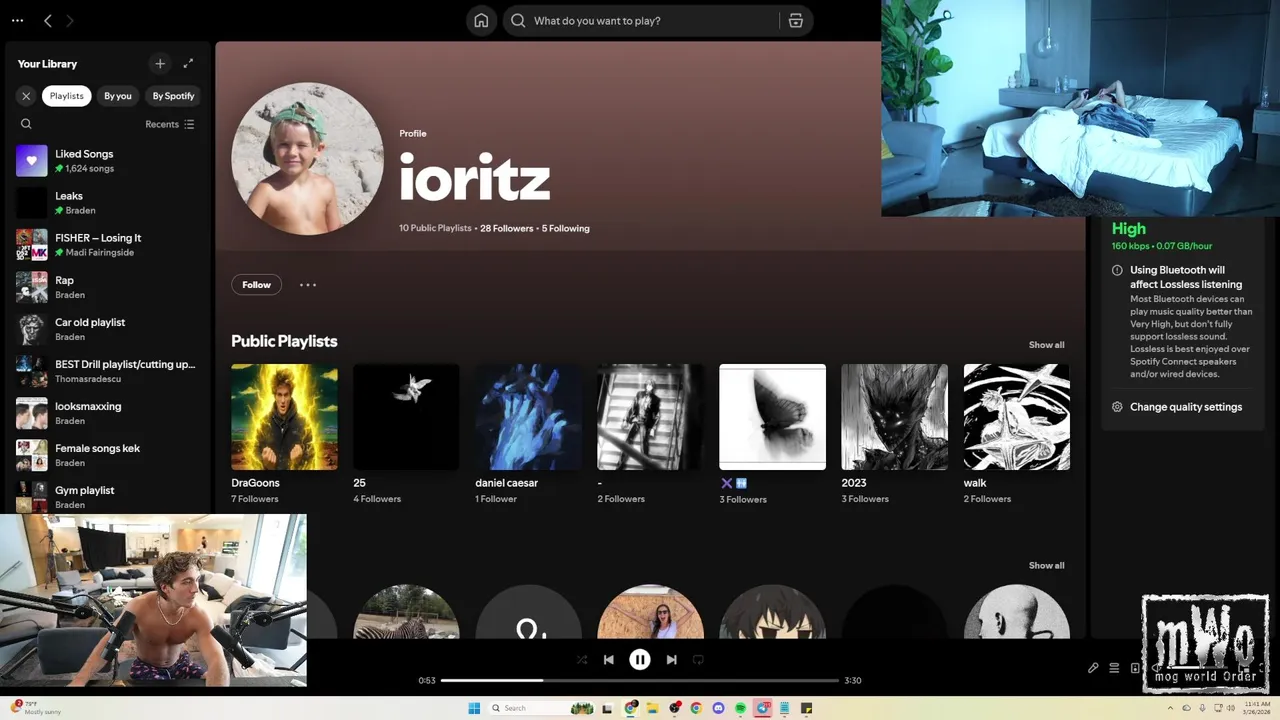The width and height of the screenshot is (1280, 720).
Task: Open File Explorer from the taskbar
Action: tap(653, 708)
